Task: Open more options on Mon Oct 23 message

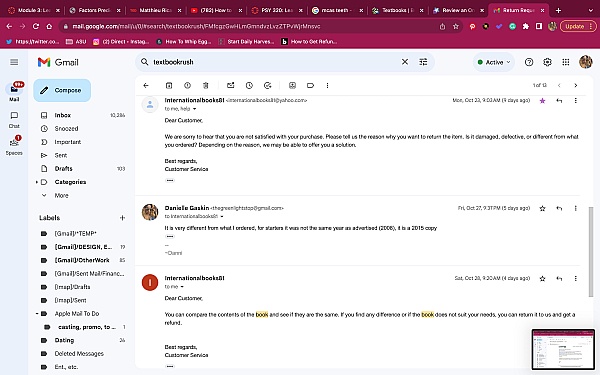Action: click(576, 101)
